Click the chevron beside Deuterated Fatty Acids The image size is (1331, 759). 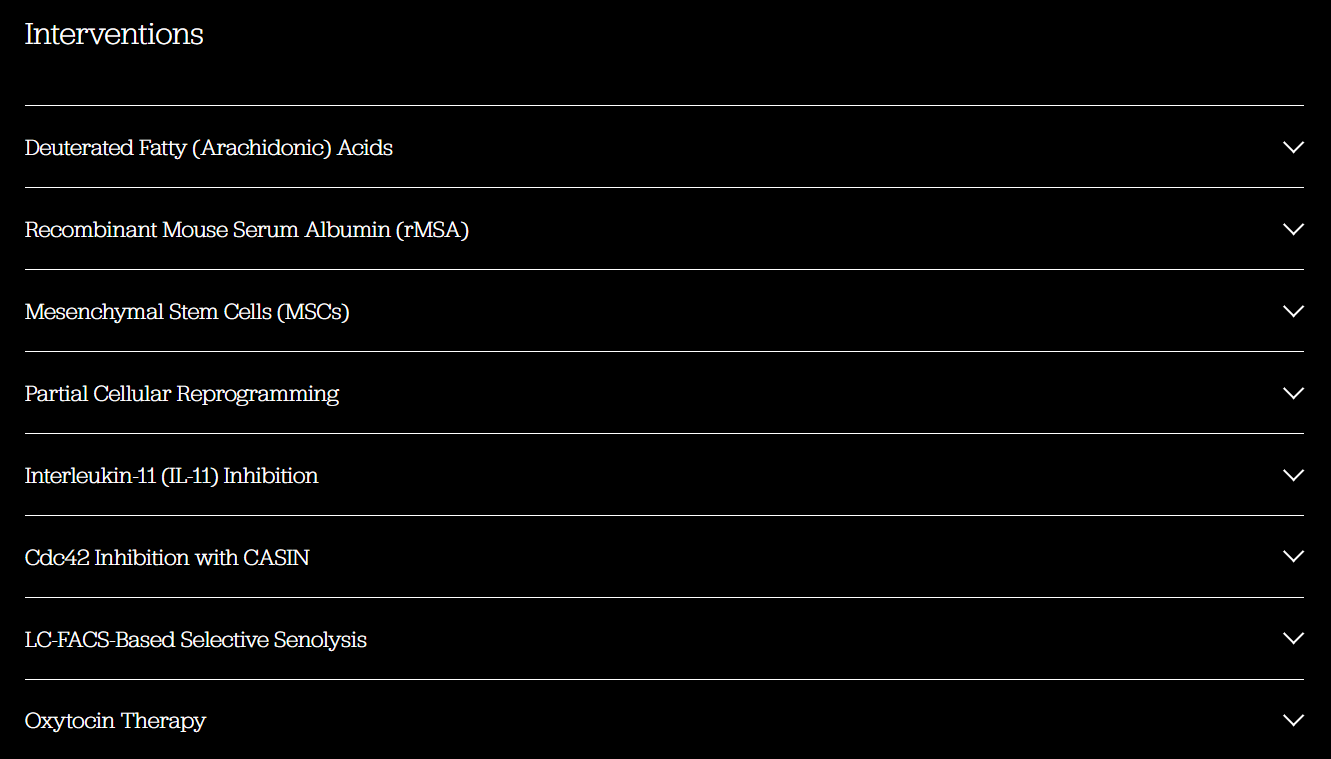point(1293,147)
